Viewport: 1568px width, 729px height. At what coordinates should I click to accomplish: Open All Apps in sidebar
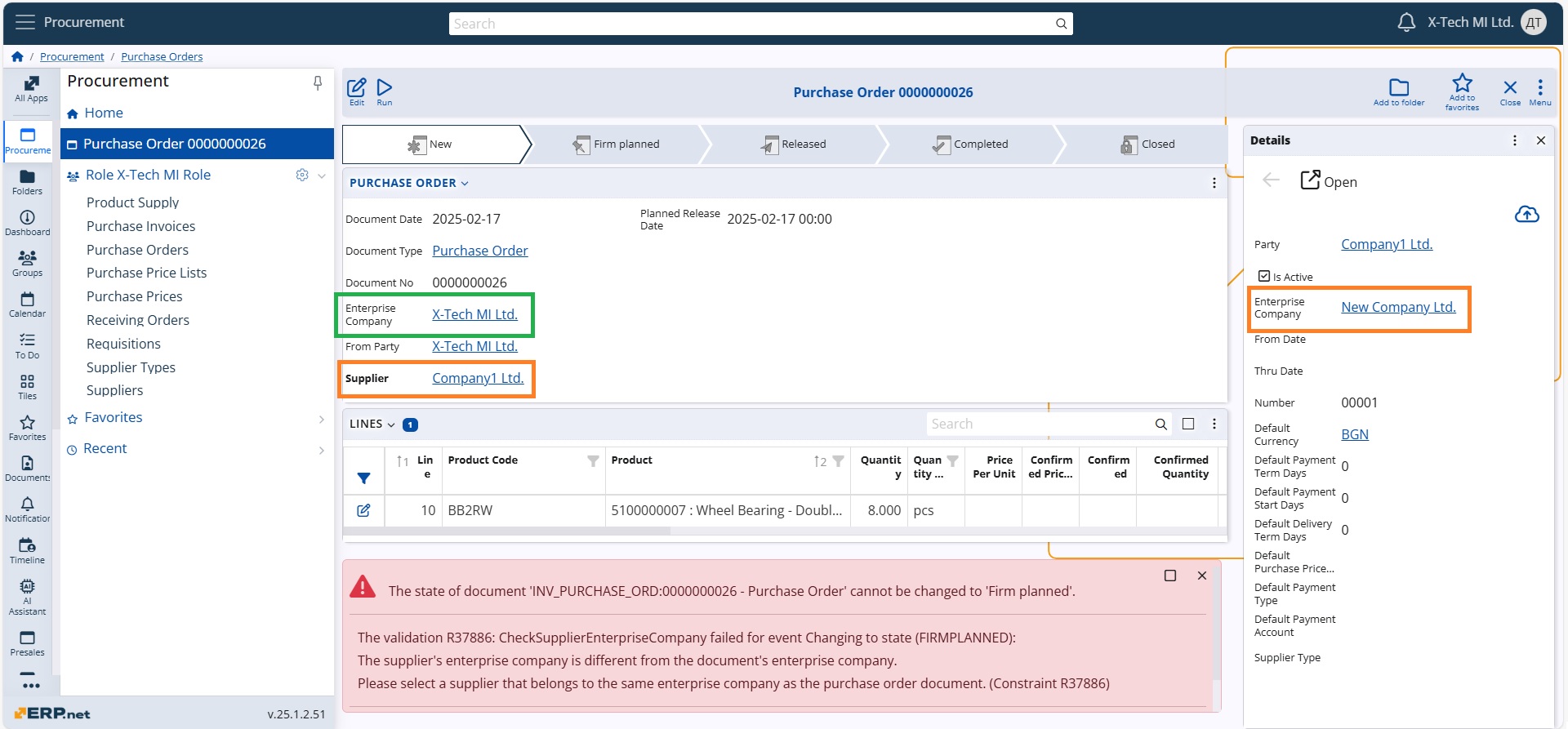click(x=31, y=89)
